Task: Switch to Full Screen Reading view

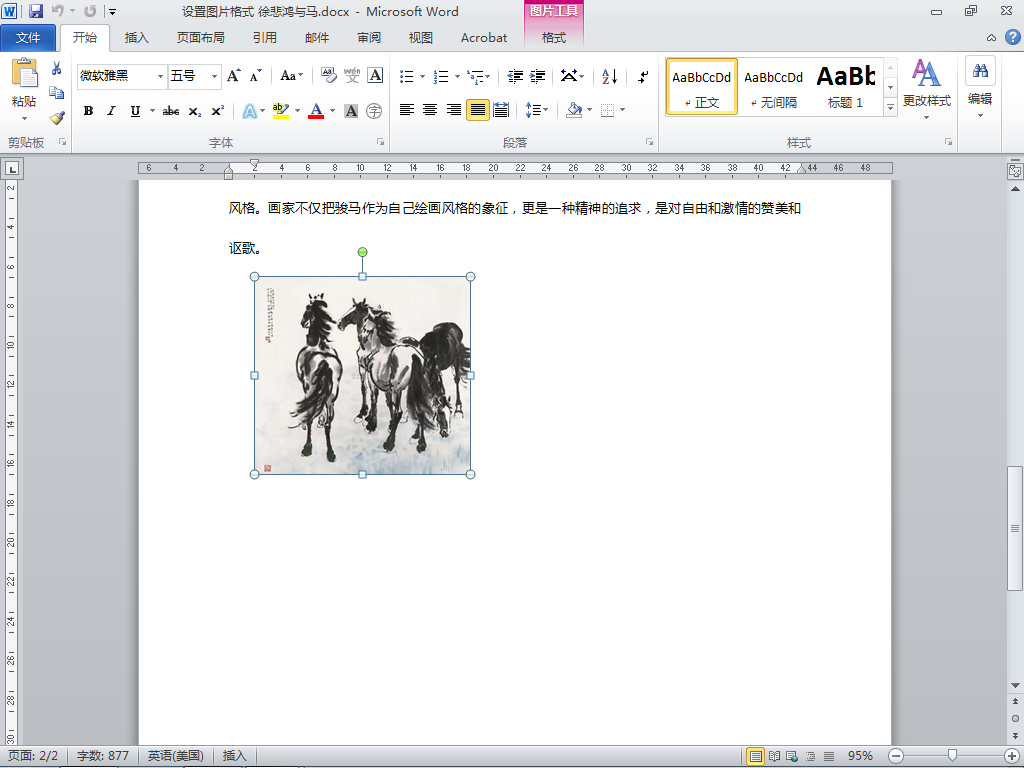Action: pyautogui.click(x=775, y=756)
